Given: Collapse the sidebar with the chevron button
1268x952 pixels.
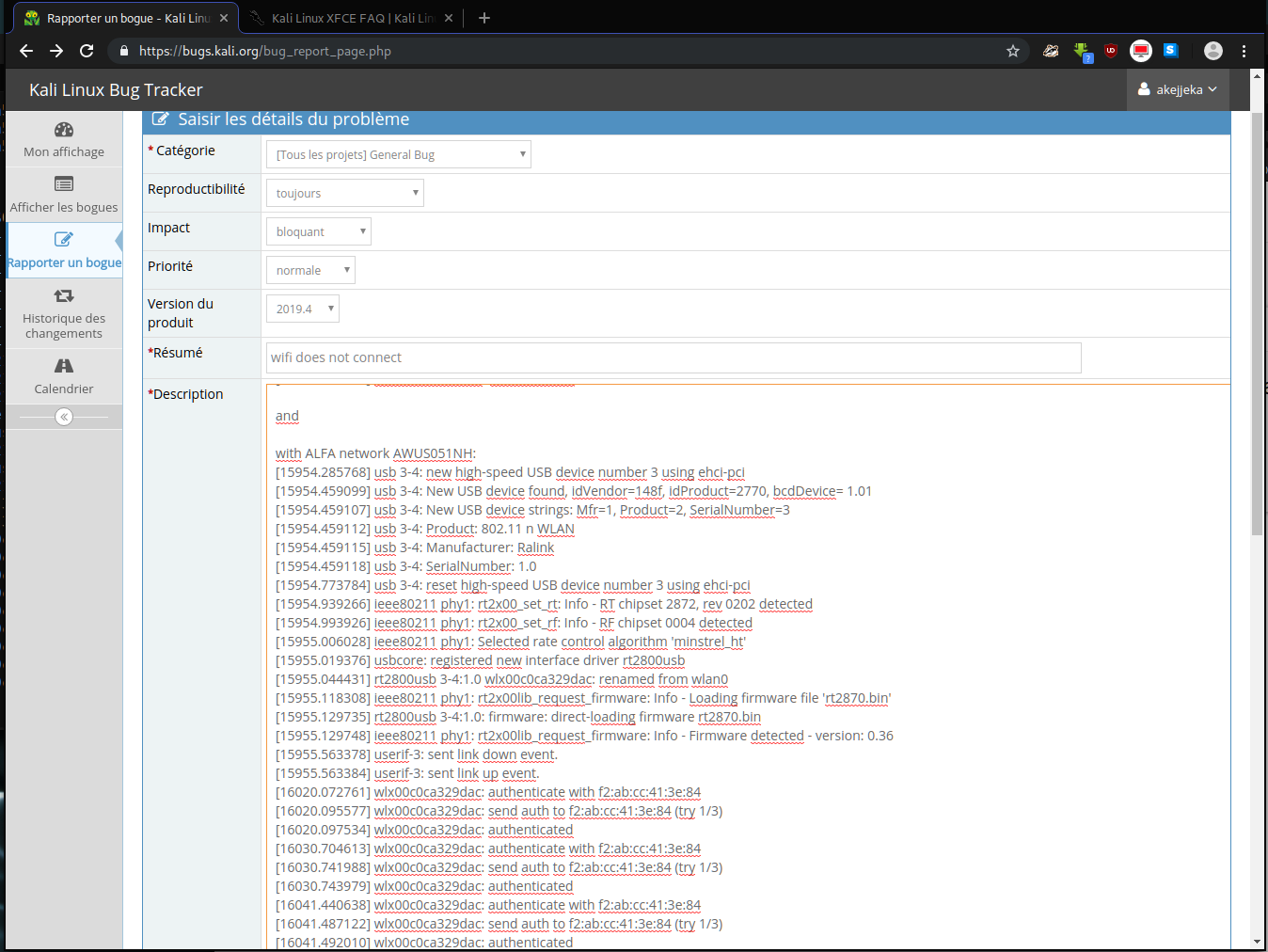Looking at the screenshot, I should [x=64, y=417].
